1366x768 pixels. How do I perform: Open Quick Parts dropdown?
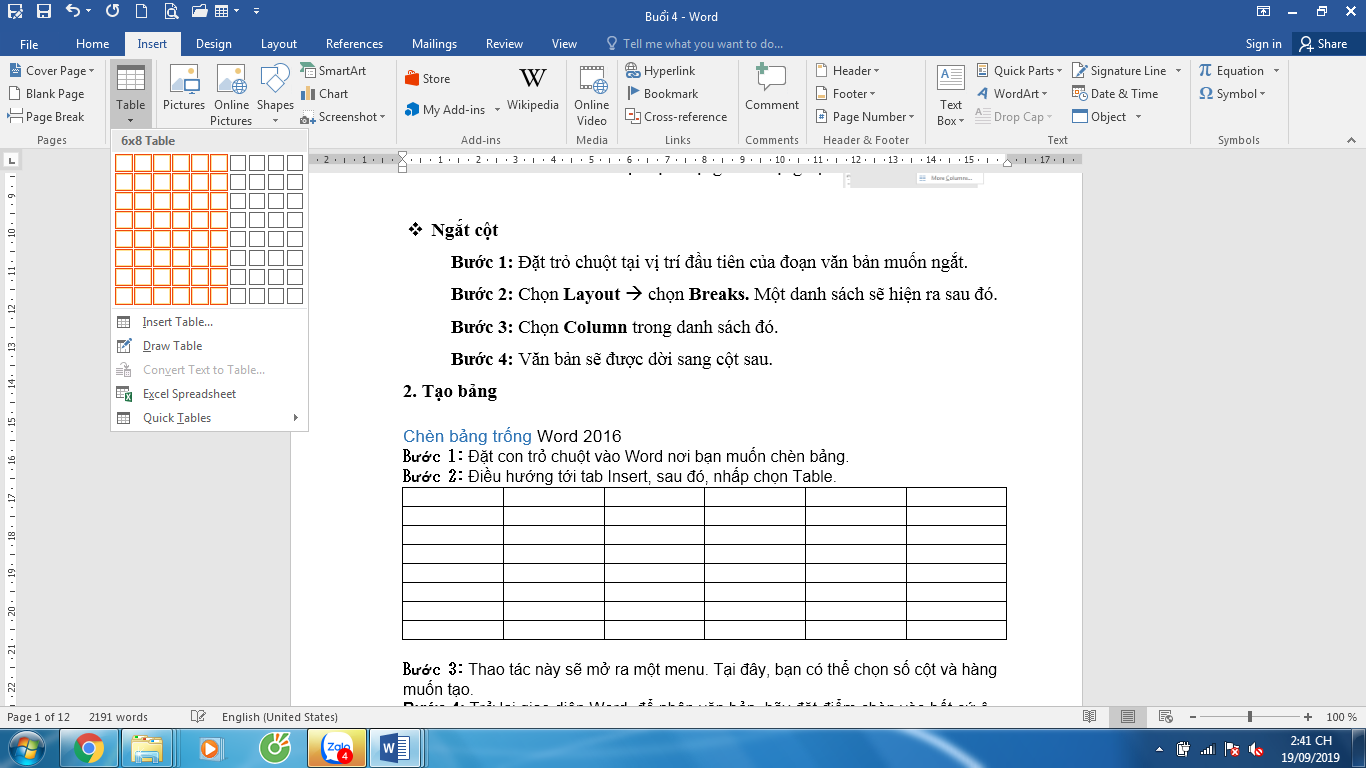click(1020, 71)
